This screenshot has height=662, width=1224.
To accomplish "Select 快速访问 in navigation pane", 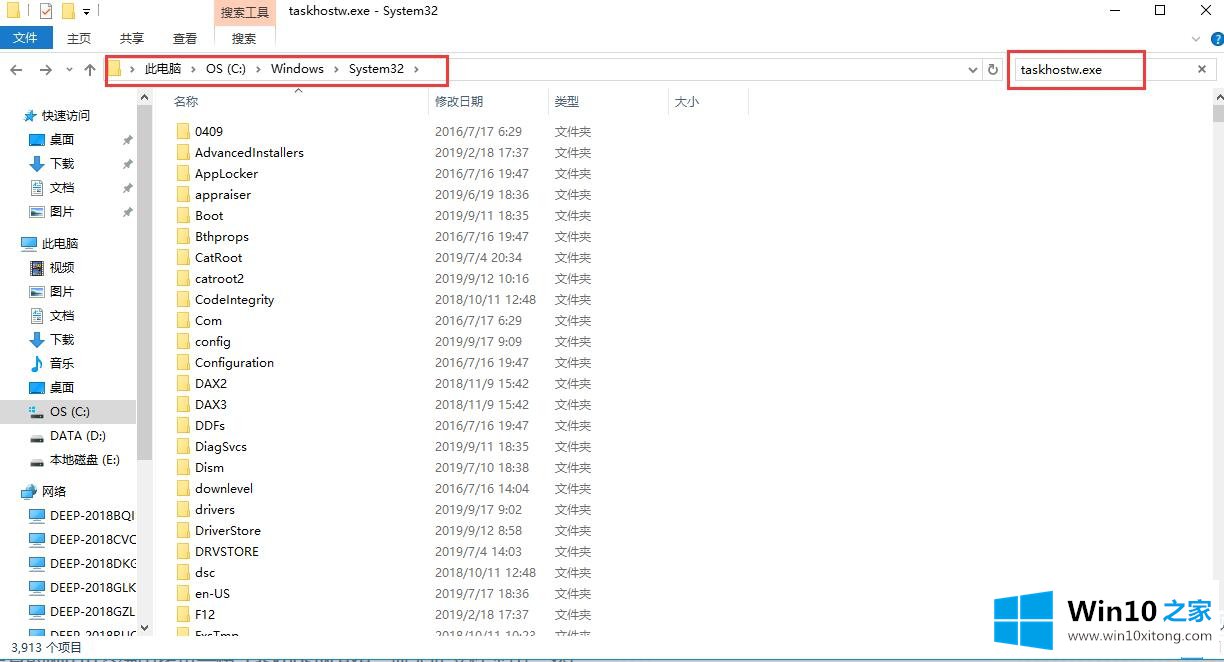I will tap(65, 116).
